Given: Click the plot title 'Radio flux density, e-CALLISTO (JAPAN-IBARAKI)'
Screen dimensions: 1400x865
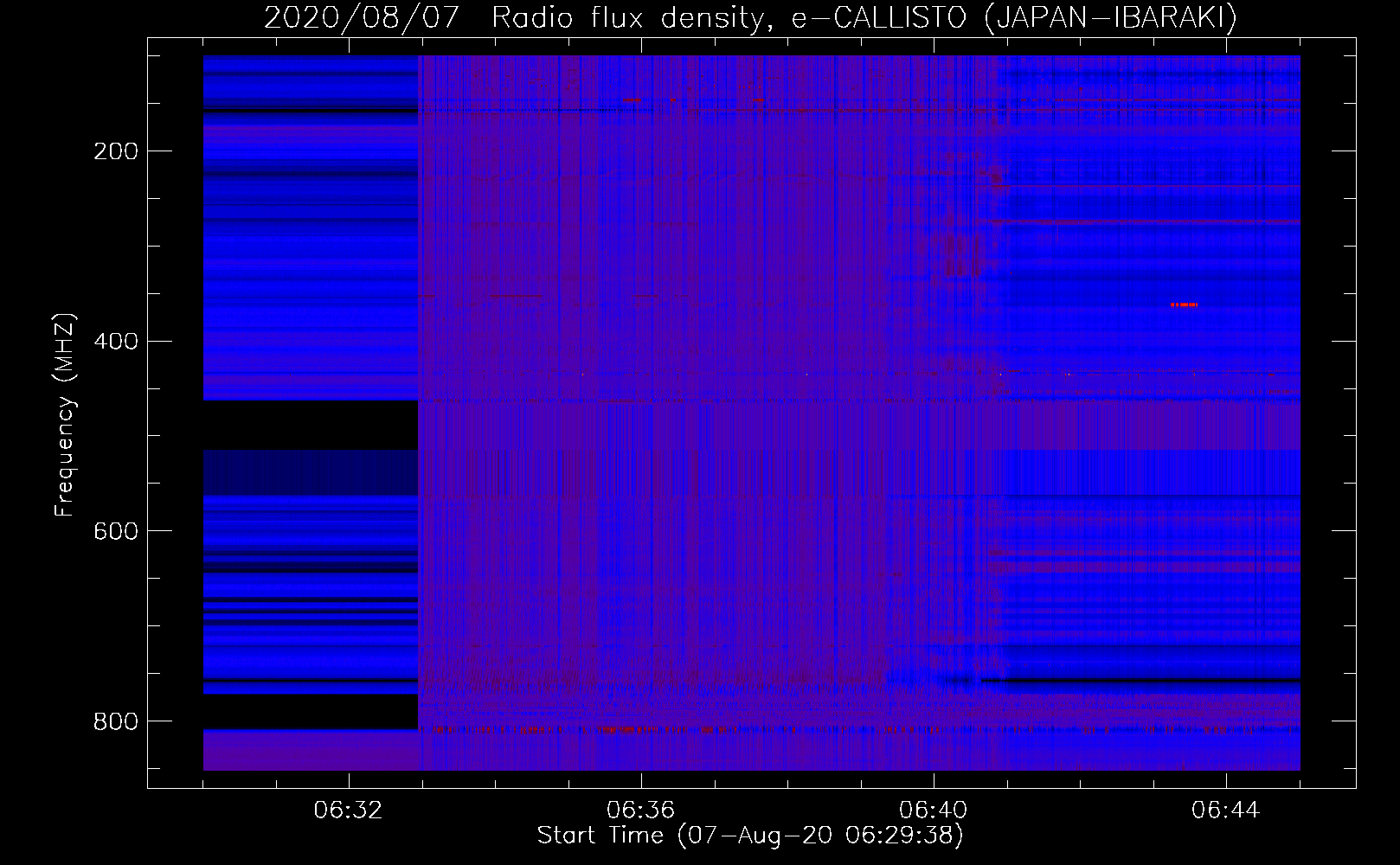Looking at the screenshot, I should 864,18.
